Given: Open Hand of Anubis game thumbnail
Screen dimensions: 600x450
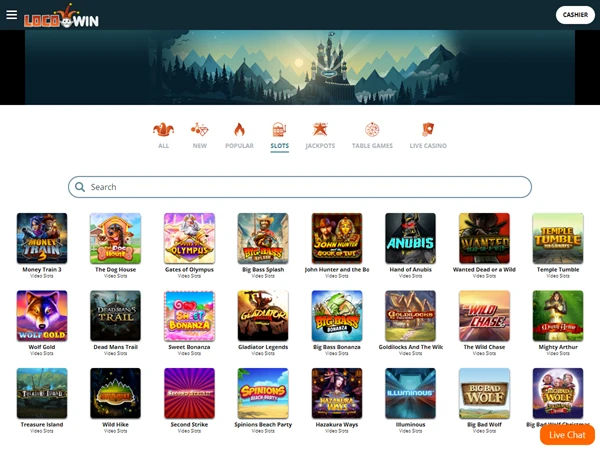Looking at the screenshot, I should coord(410,238).
